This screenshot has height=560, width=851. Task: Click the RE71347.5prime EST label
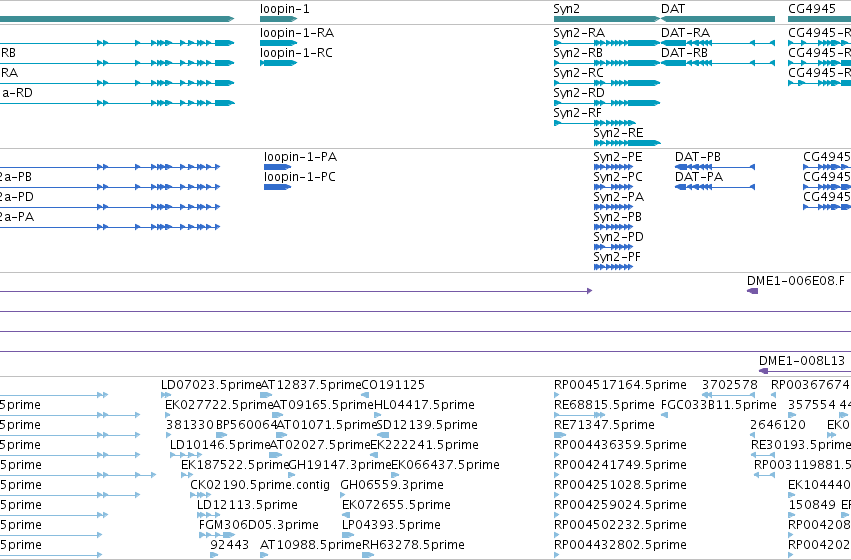pyautogui.click(x=604, y=425)
